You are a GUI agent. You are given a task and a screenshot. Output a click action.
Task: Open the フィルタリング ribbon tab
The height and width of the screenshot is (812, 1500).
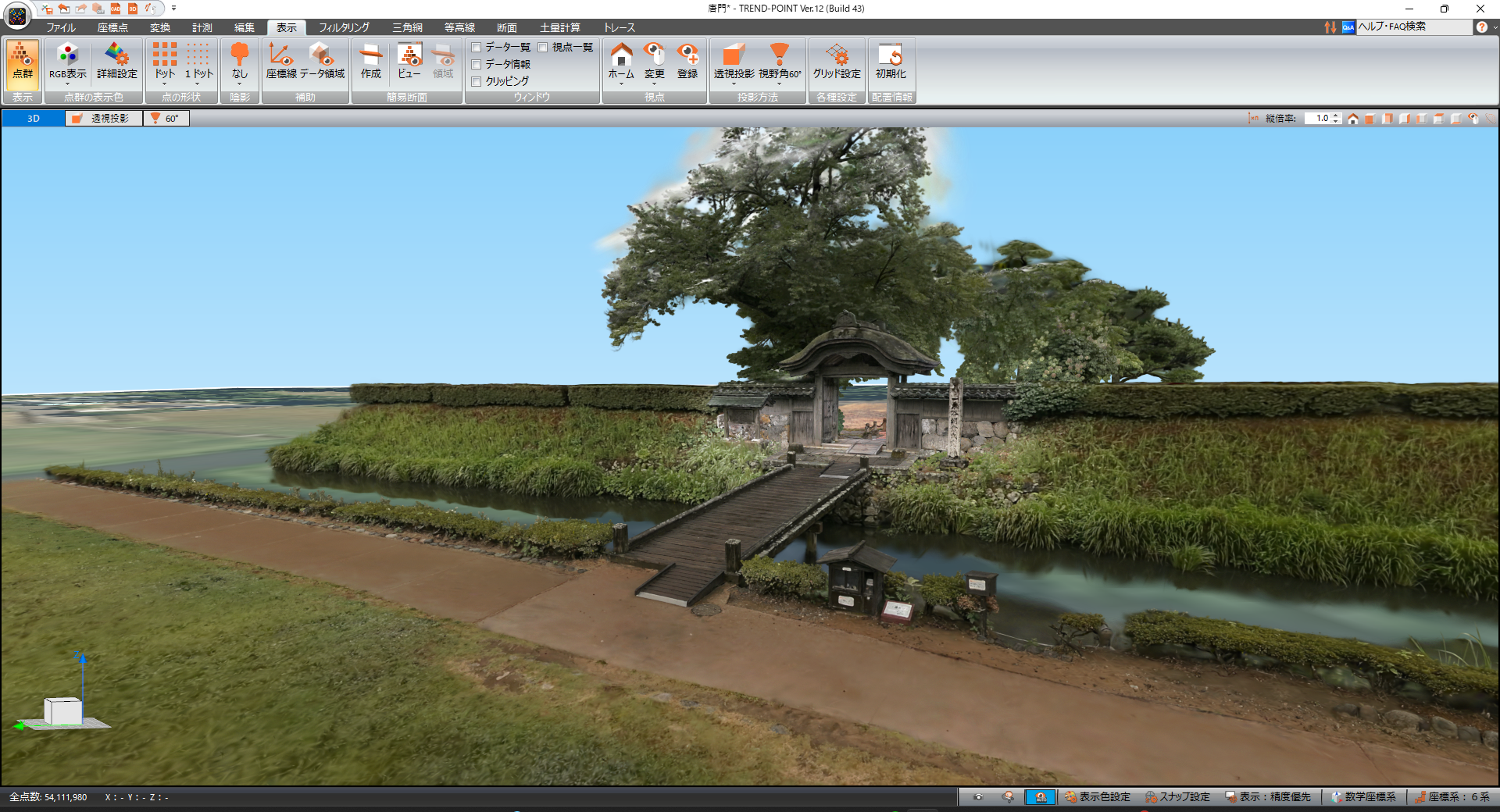click(x=344, y=27)
